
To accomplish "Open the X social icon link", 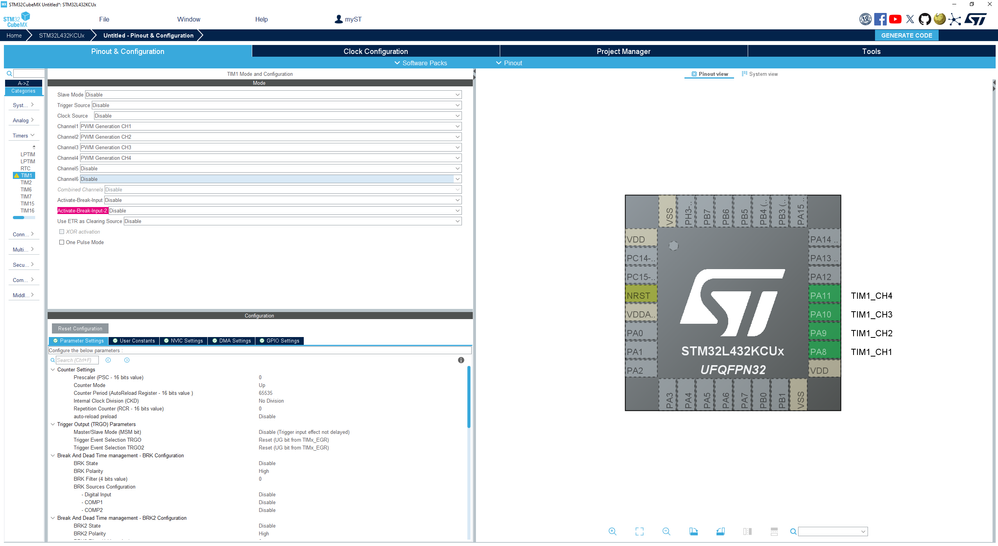I will pyautogui.click(x=910, y=19).
